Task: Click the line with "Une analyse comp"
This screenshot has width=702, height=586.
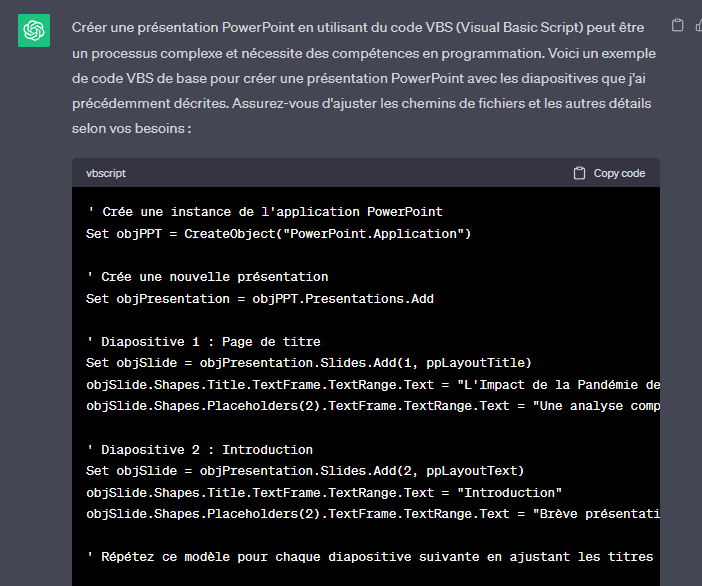Action: coord(373,406)
